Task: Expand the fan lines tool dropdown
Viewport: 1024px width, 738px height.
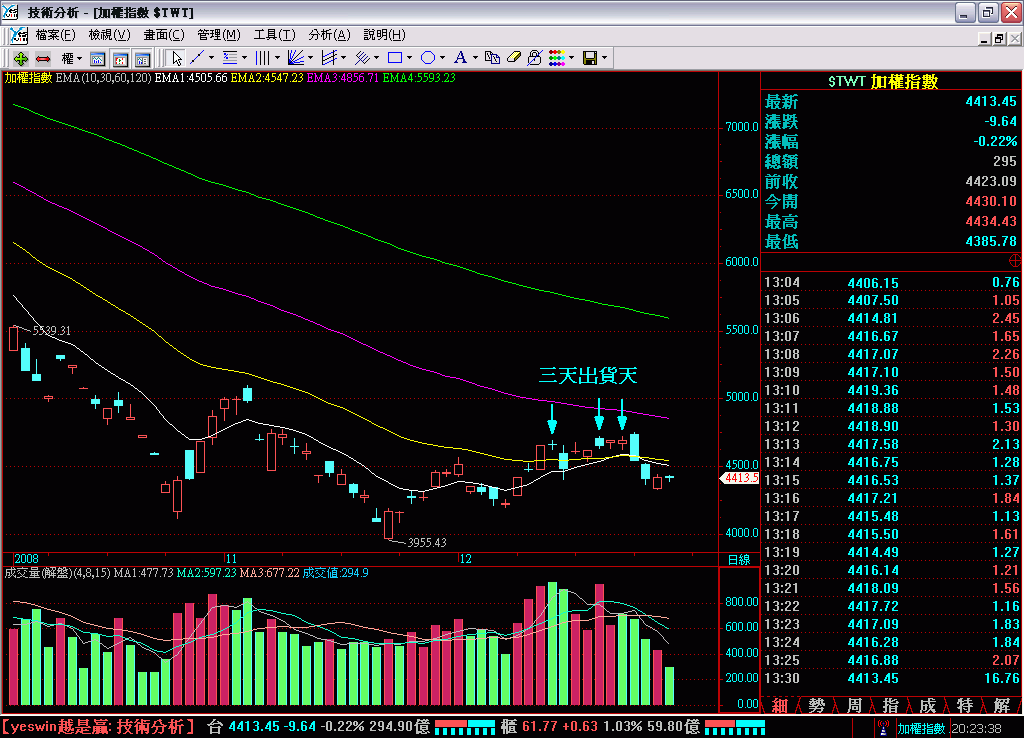Action: point(310,58)
